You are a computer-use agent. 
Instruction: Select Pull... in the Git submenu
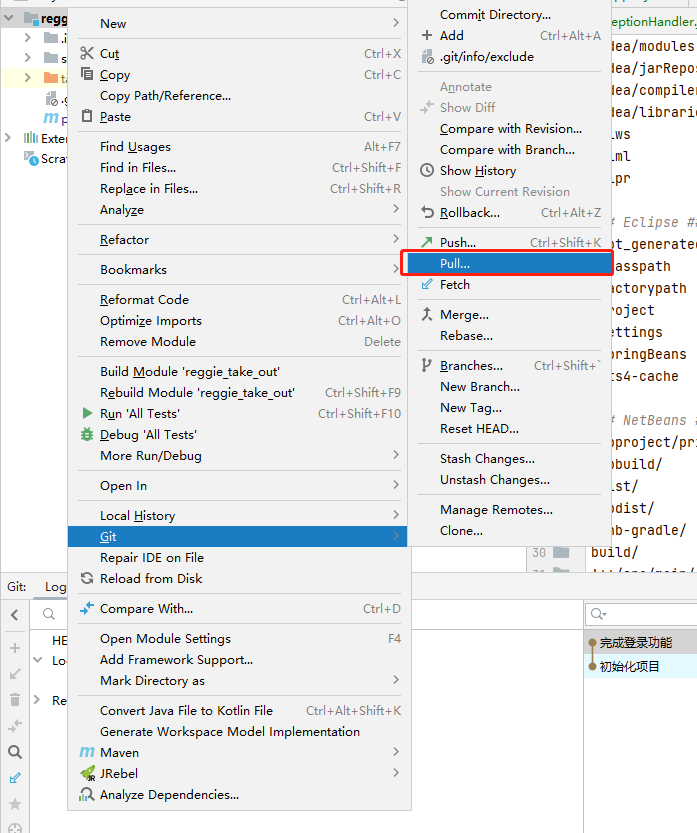[509, 263]
